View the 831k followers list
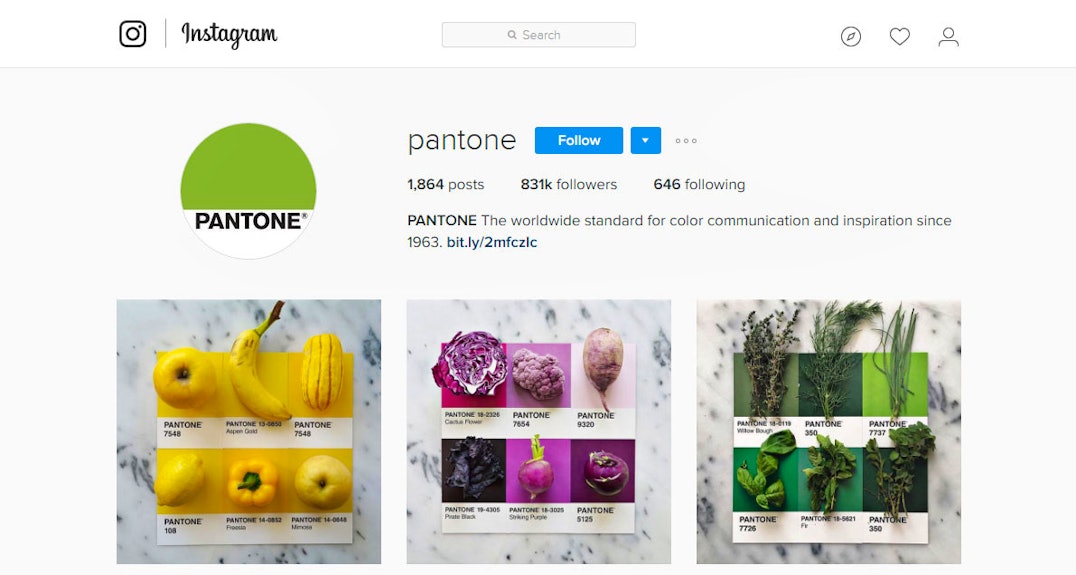The width and height of the screenshot is (1076, 575). [x=568, y=185]
